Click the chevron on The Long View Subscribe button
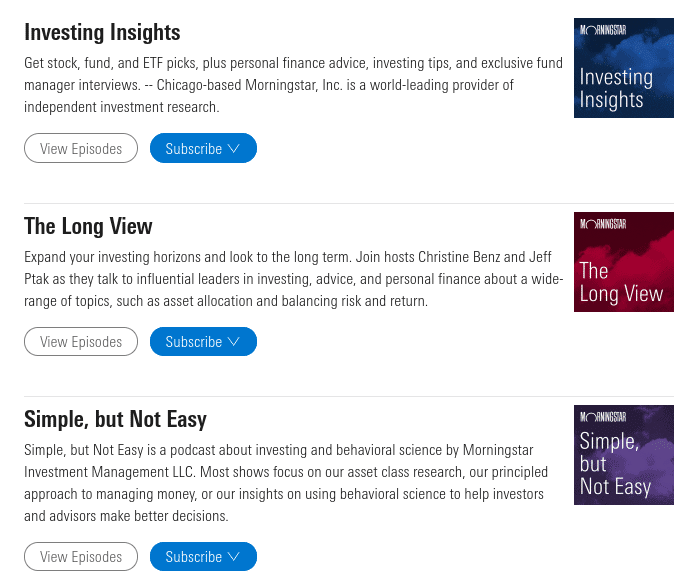The width and height of the screenshot is (699, 582). point(234,342)
